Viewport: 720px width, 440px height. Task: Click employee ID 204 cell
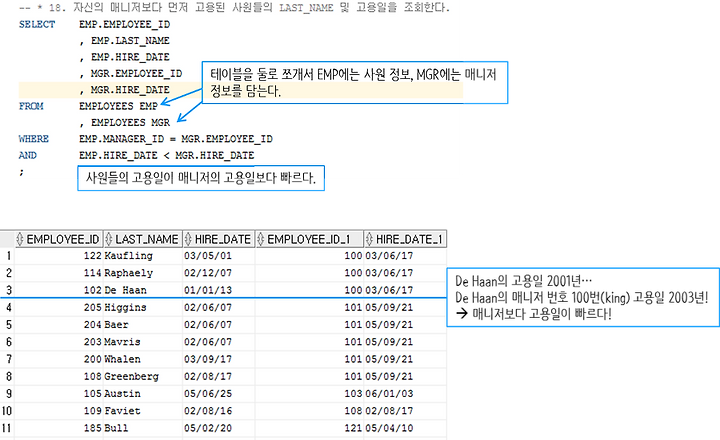click(58, 325)
